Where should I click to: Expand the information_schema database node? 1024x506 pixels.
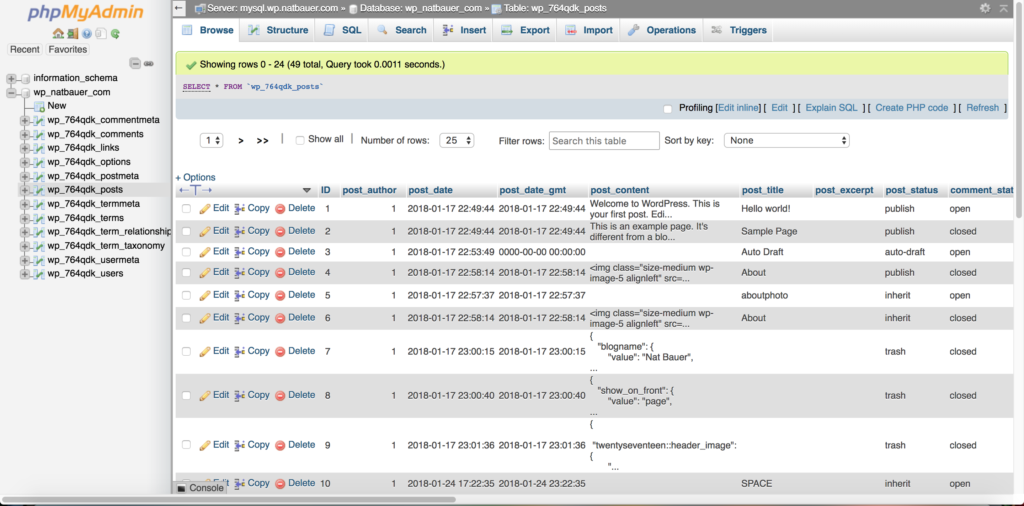tap(11, 78)
